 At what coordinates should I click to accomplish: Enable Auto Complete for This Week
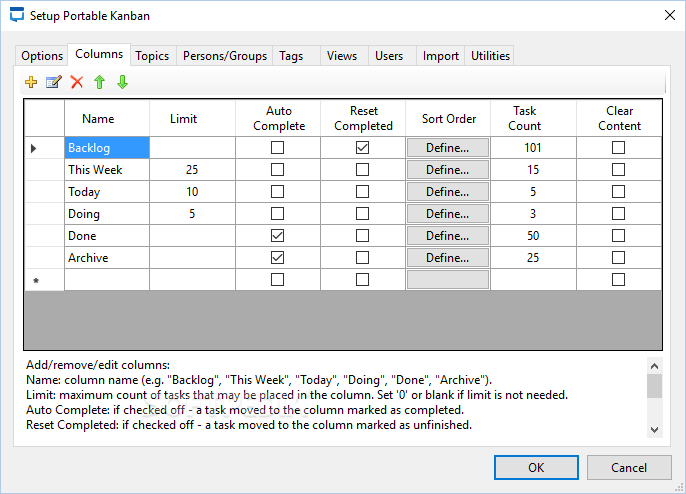pos(277,169)
